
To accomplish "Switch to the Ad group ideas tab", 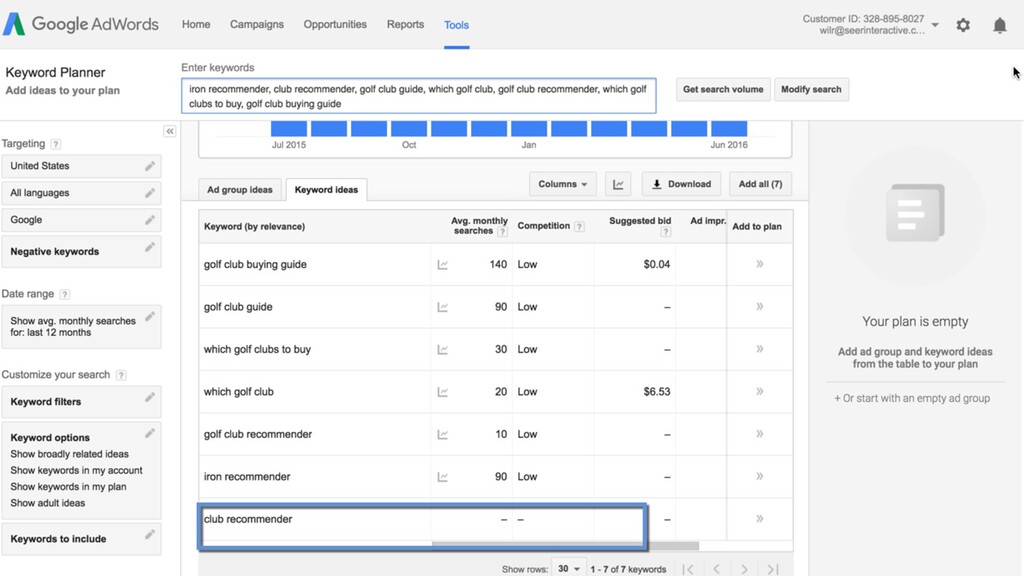I will [x=240, y=190].
